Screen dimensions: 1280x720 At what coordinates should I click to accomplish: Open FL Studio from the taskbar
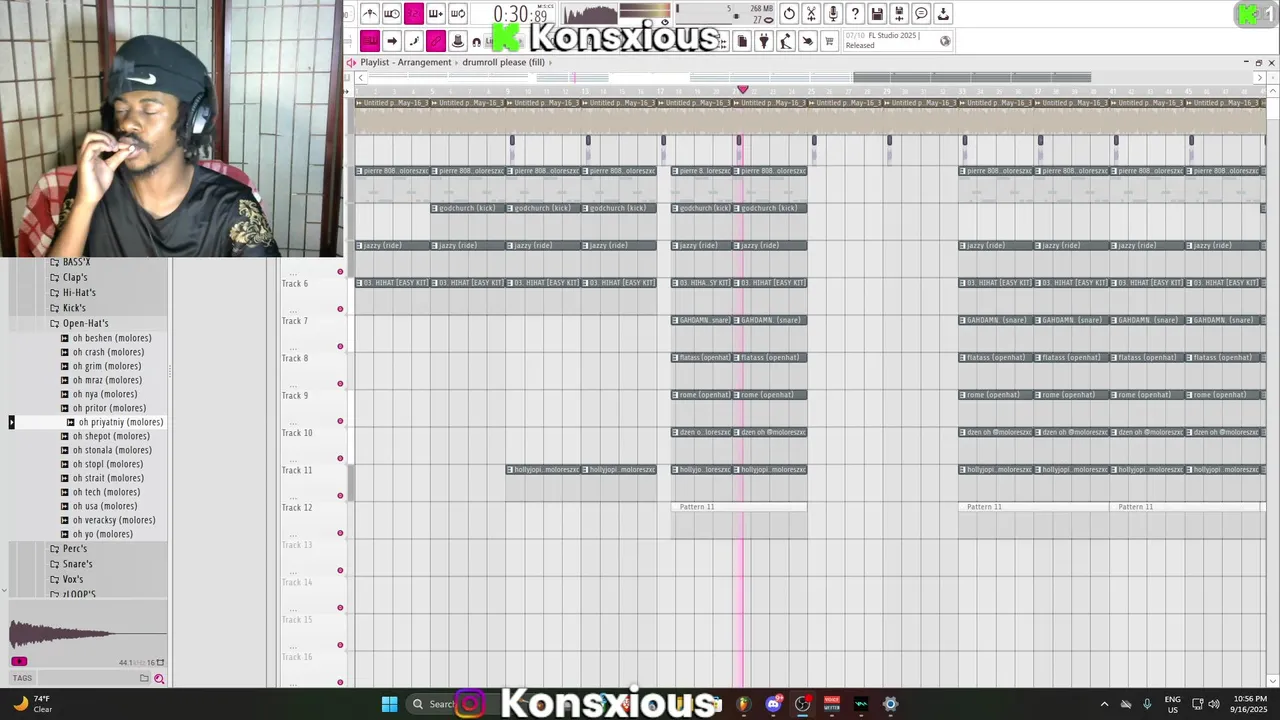coord(743,704)
